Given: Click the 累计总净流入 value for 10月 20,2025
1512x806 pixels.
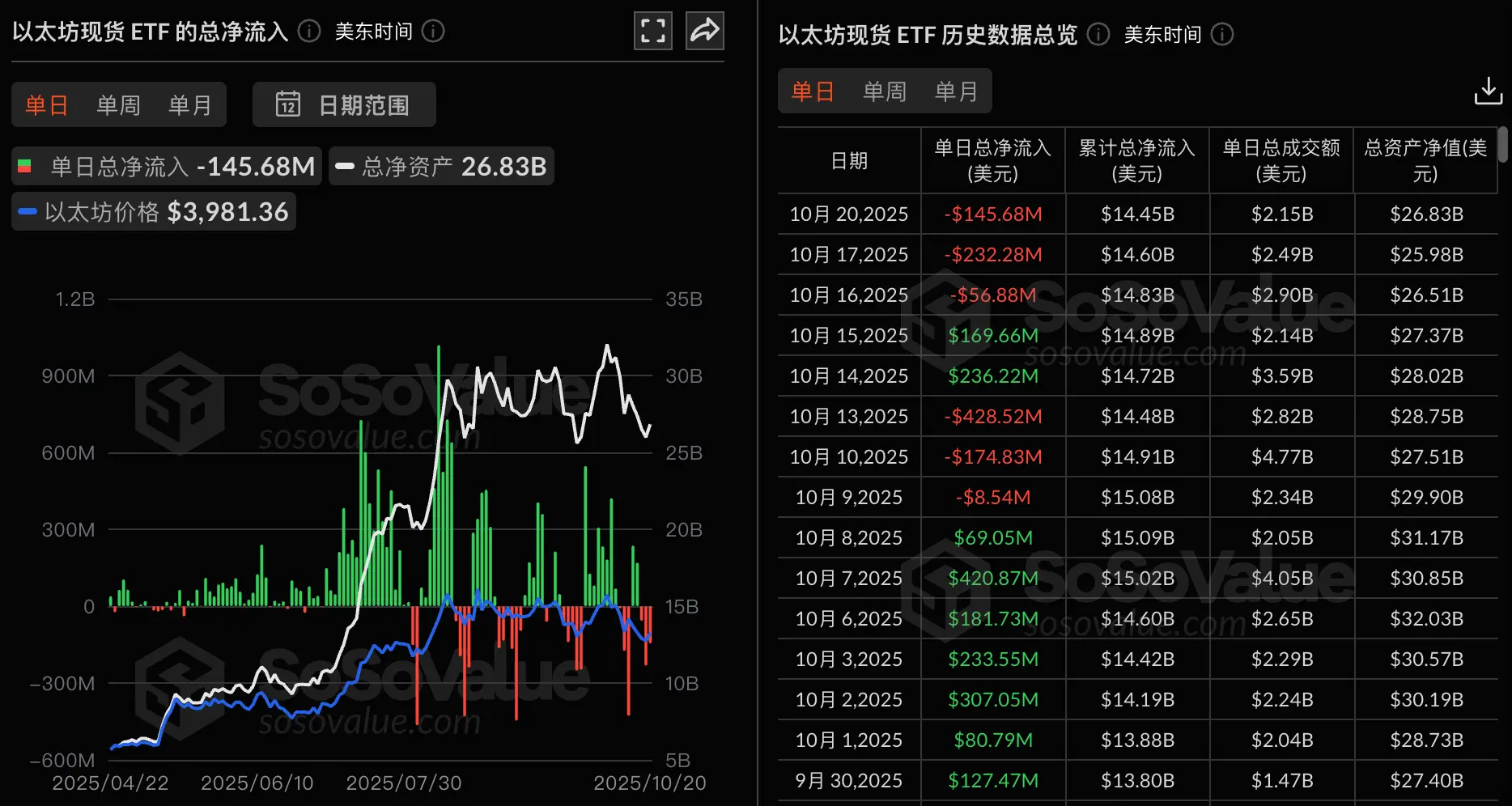Looking at the screenshot, I should point(1137,214).
